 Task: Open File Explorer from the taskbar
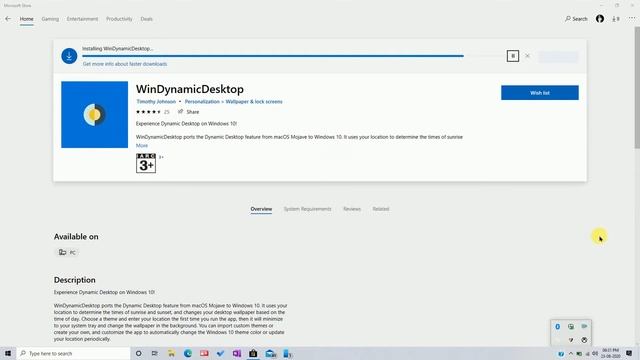pyautogui.click(x=171, y=353)
